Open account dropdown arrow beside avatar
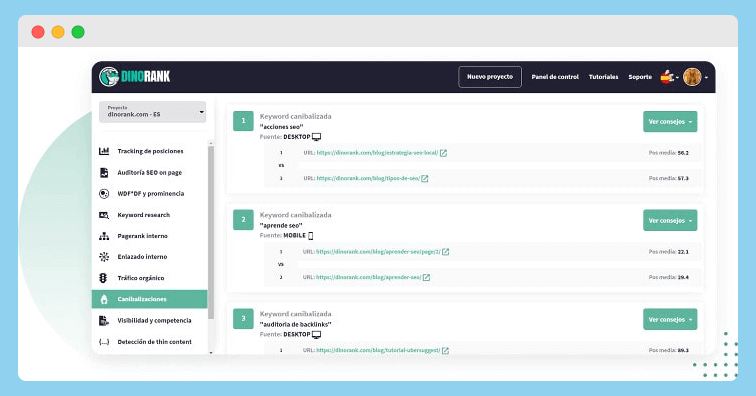Image resolution: width=756 pixels, height=396 pixels. click(706, 77)
